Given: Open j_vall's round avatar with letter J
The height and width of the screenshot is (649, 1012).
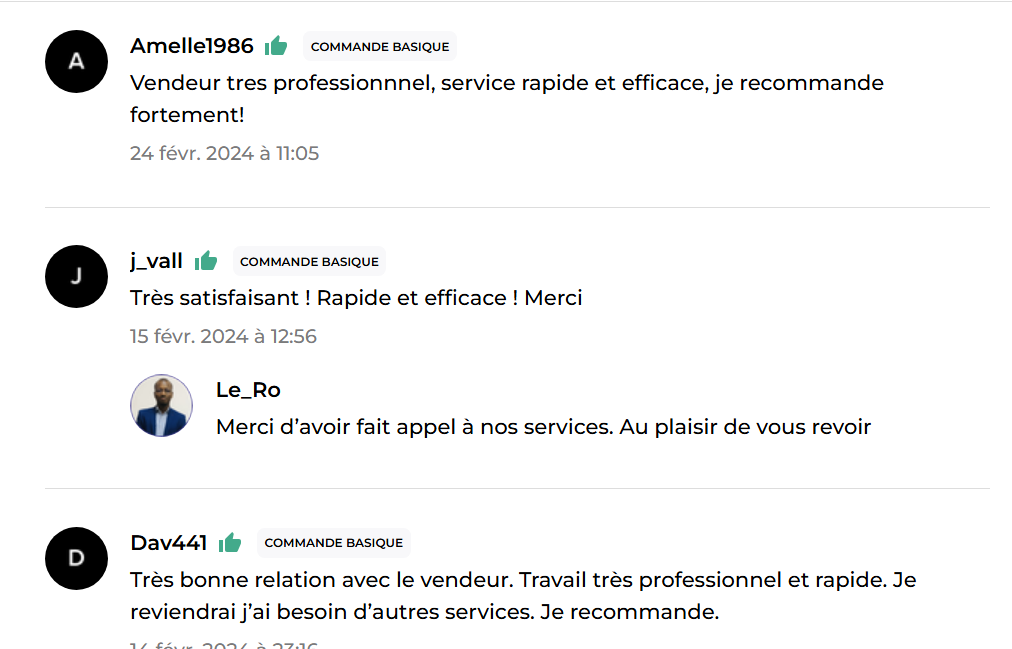Looking at the screenshot, I should click(x=76, y=276).
